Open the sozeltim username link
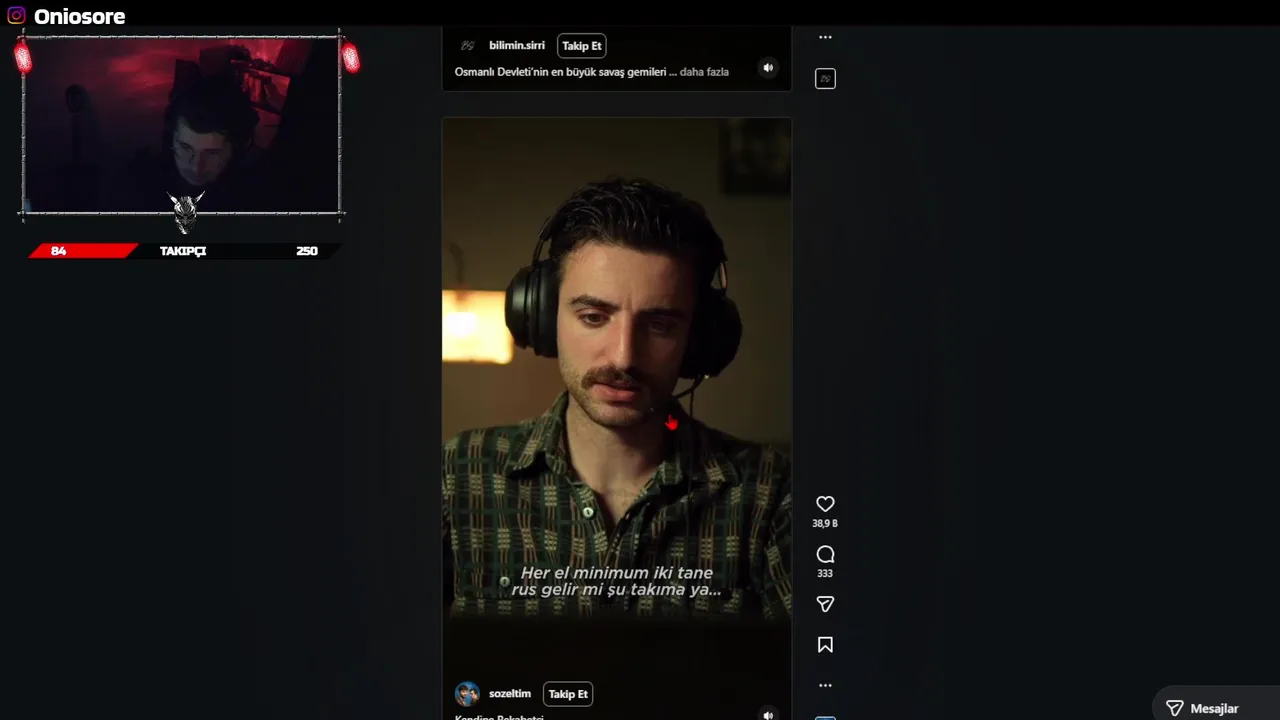This screenshot has width=1280, height=720. coord(510,694)
